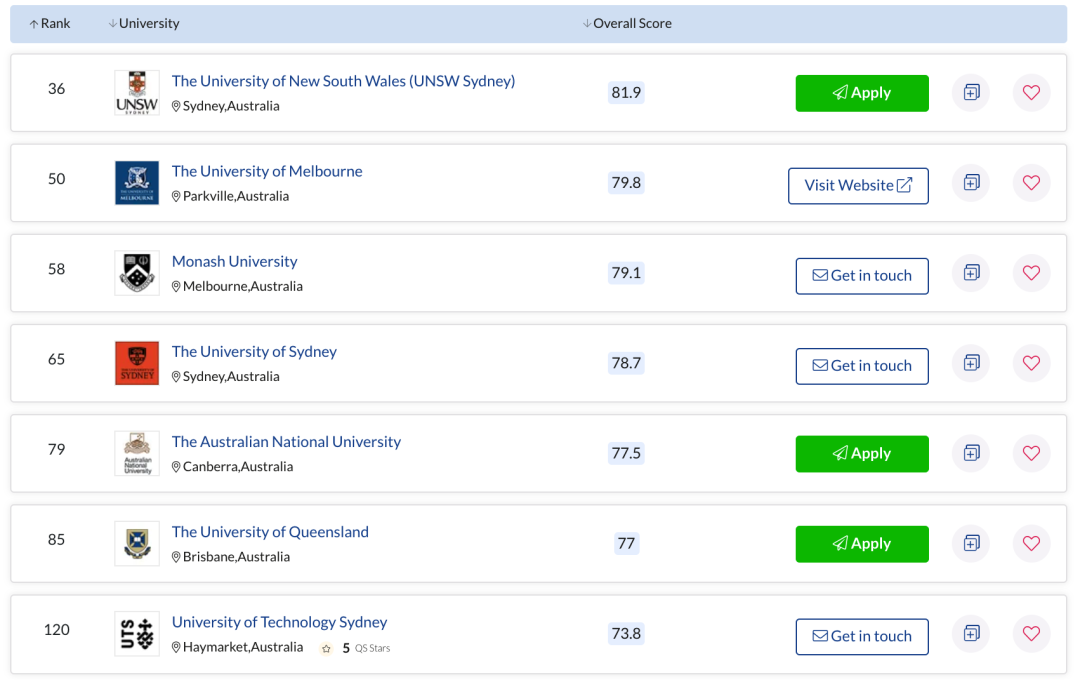The height and width of the screenshot is (682, 1080).
Task: Add Monash University to compare list
Action: (x=970, y=273)
